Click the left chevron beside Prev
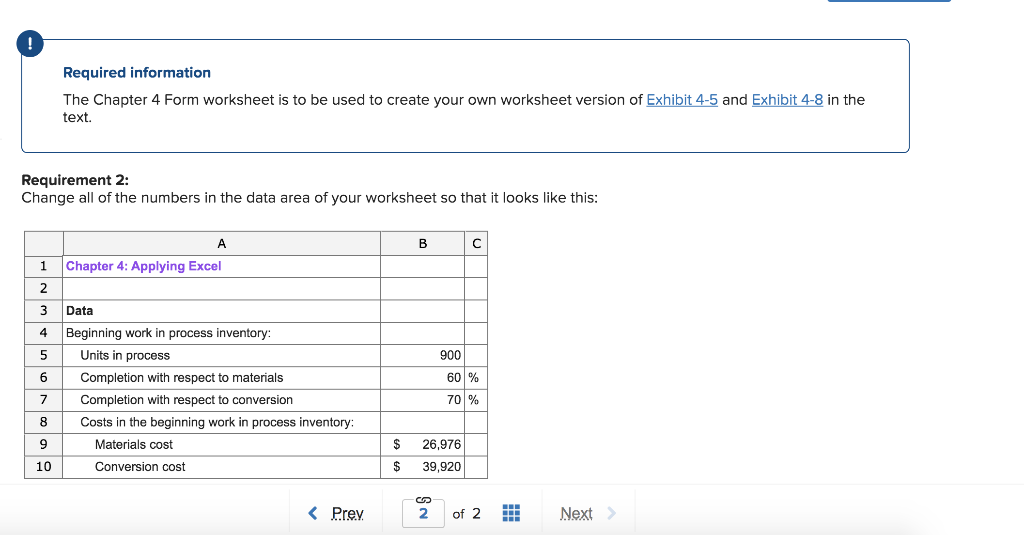Image resolution: width=1024 pixels, height=535 pixels. [x=313, y=513]
